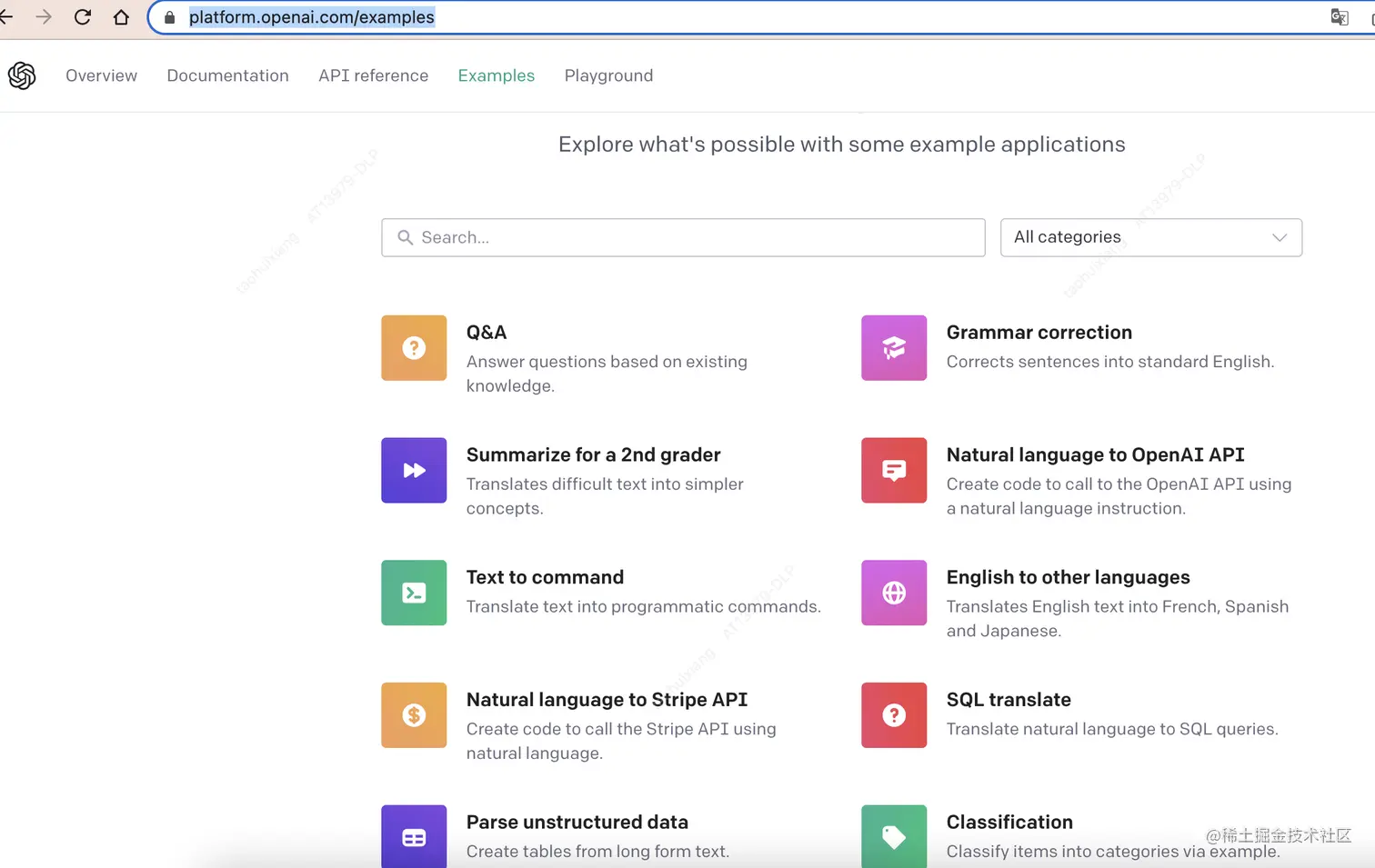1375x868 pixels.
Task: Click the Text to command title
Action: point(545,577)
